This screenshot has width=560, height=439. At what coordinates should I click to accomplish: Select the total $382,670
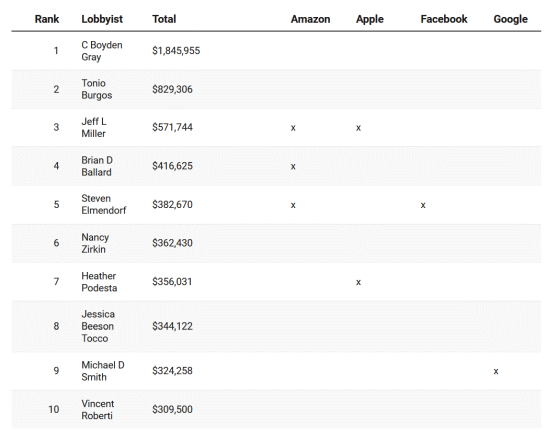click(172, 205)
